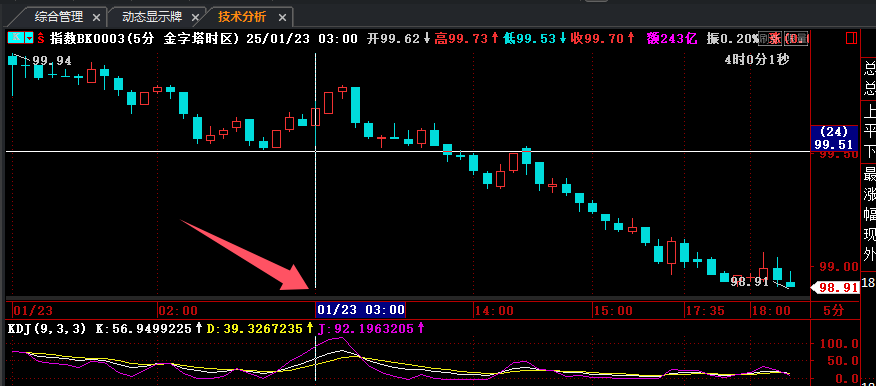Screen dimensions: 876x386
Task: Click the blue (24) 99.51 crosshair price box
Action: 834,139
